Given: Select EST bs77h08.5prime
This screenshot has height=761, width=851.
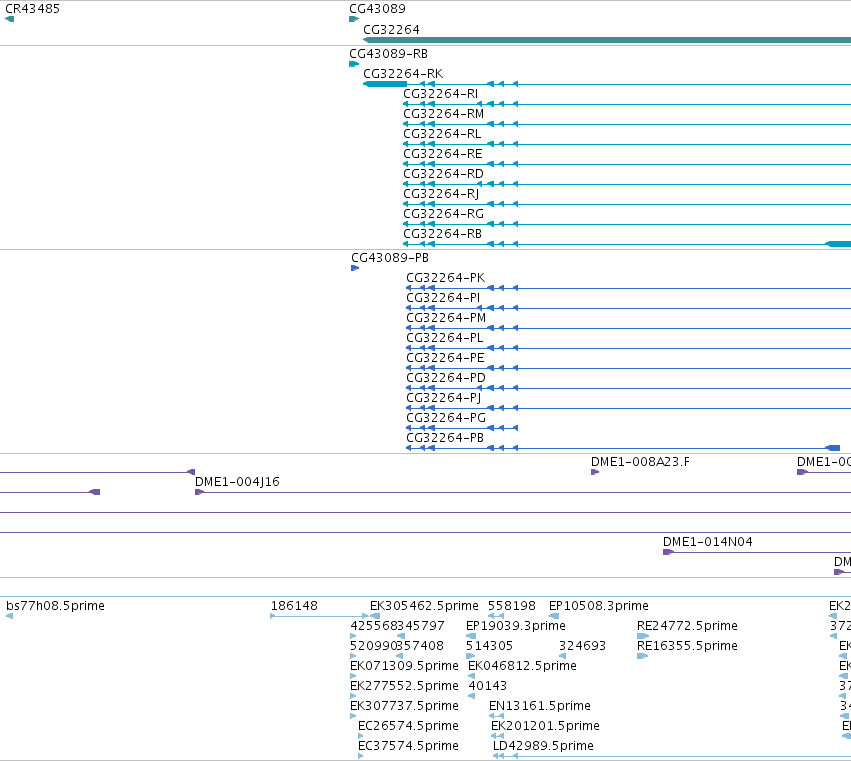Looking at the screenshot, I should pos(55,606).
